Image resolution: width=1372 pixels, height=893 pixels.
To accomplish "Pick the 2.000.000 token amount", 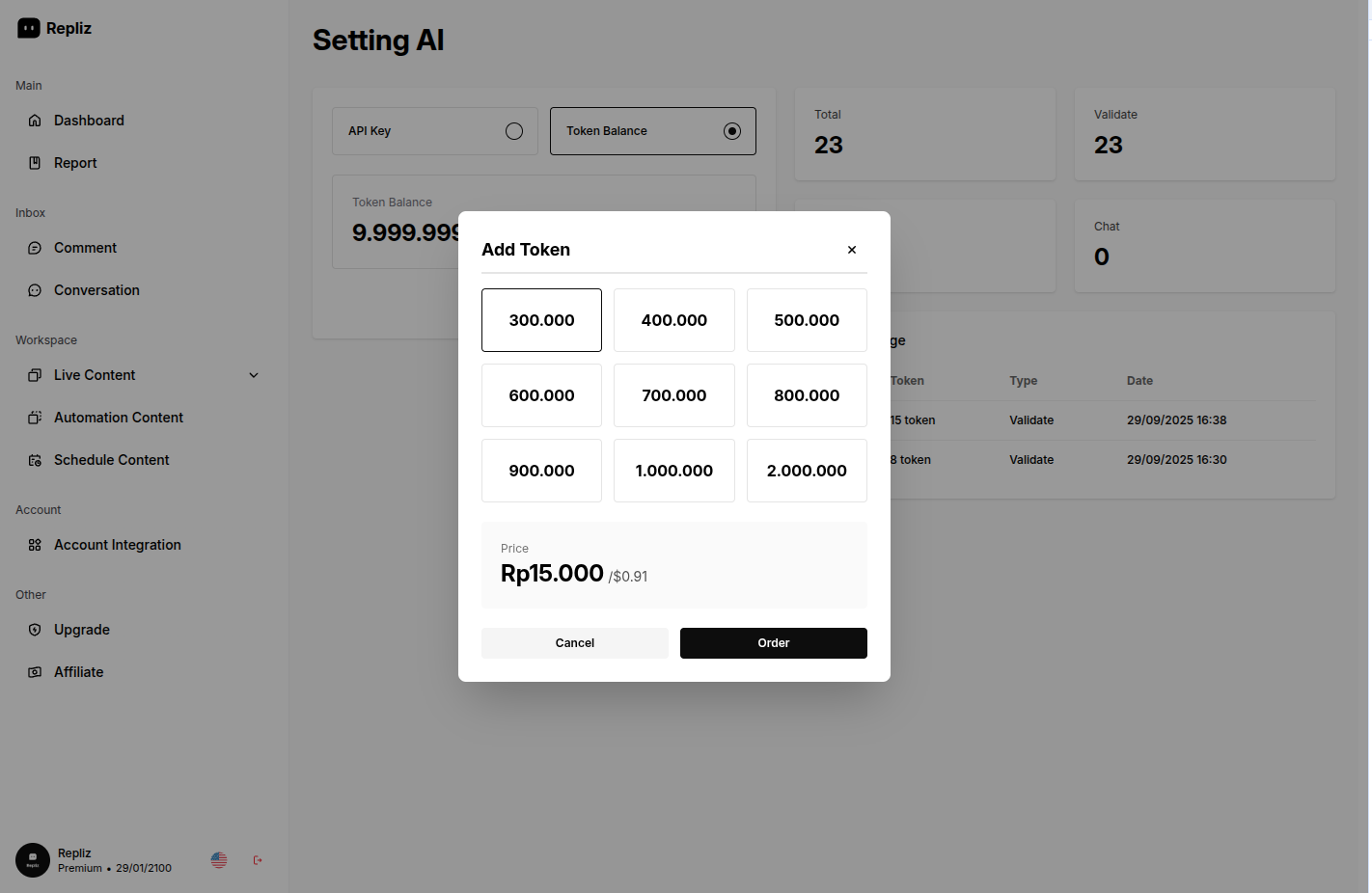I will (807, 471).
